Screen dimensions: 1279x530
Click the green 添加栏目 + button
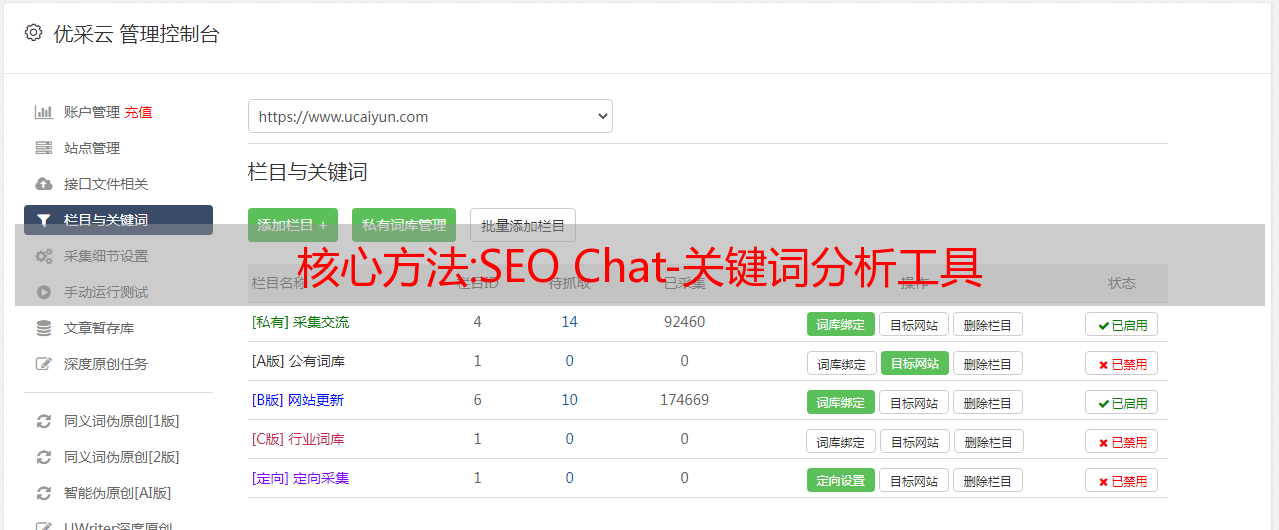[x=293, y=225]
